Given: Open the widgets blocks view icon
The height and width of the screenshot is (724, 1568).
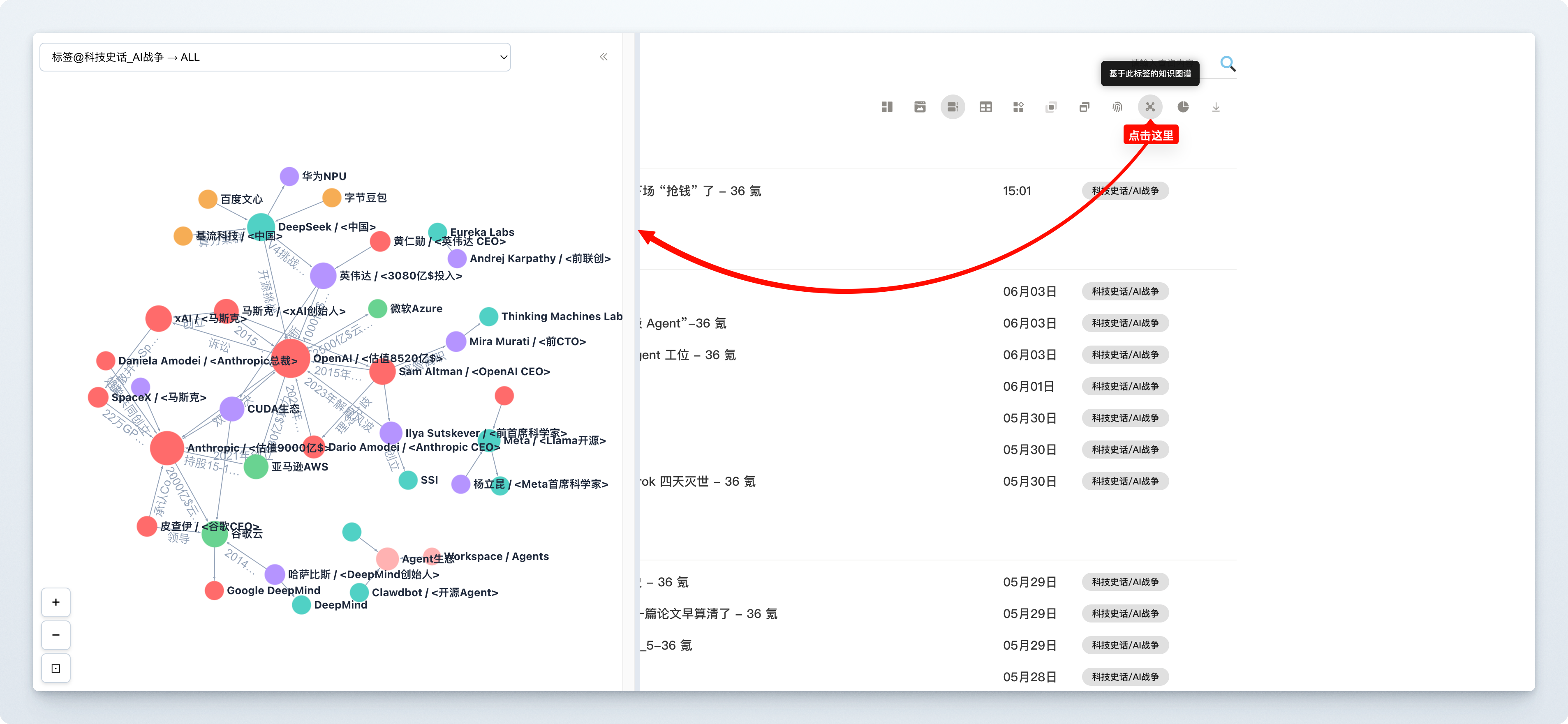Looking at the screenshot, I should pos(1018,107).
